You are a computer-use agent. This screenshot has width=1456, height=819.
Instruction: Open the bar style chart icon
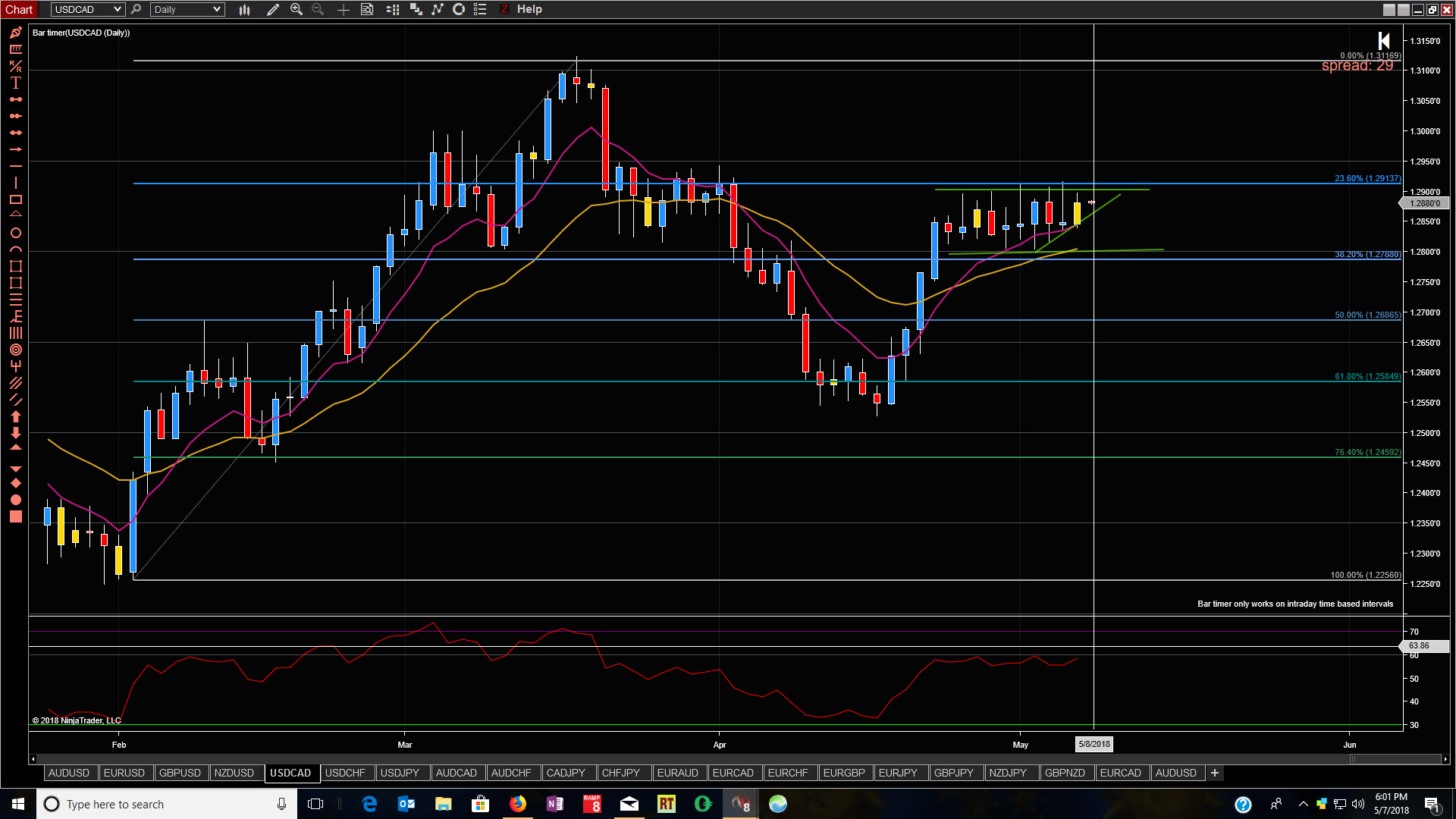[244, 10]
